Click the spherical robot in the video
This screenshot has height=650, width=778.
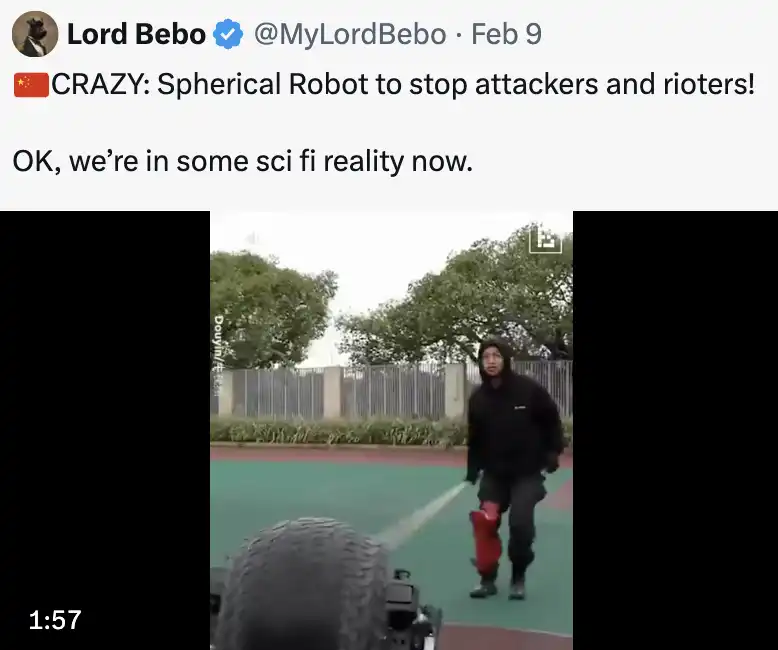304,584
